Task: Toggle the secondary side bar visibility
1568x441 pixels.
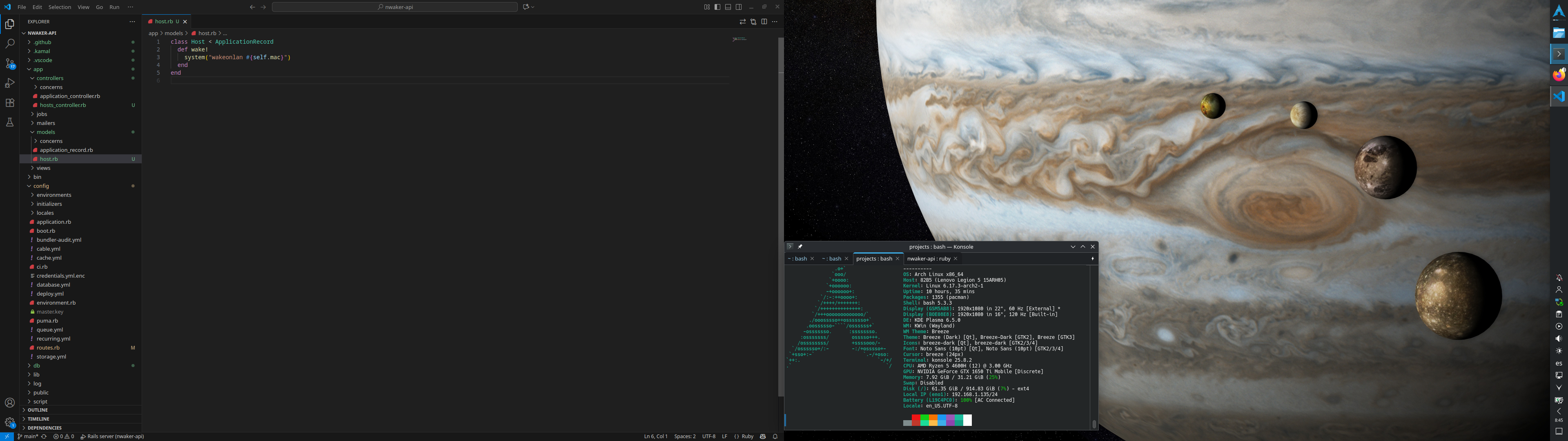Action: coord(738,7)
